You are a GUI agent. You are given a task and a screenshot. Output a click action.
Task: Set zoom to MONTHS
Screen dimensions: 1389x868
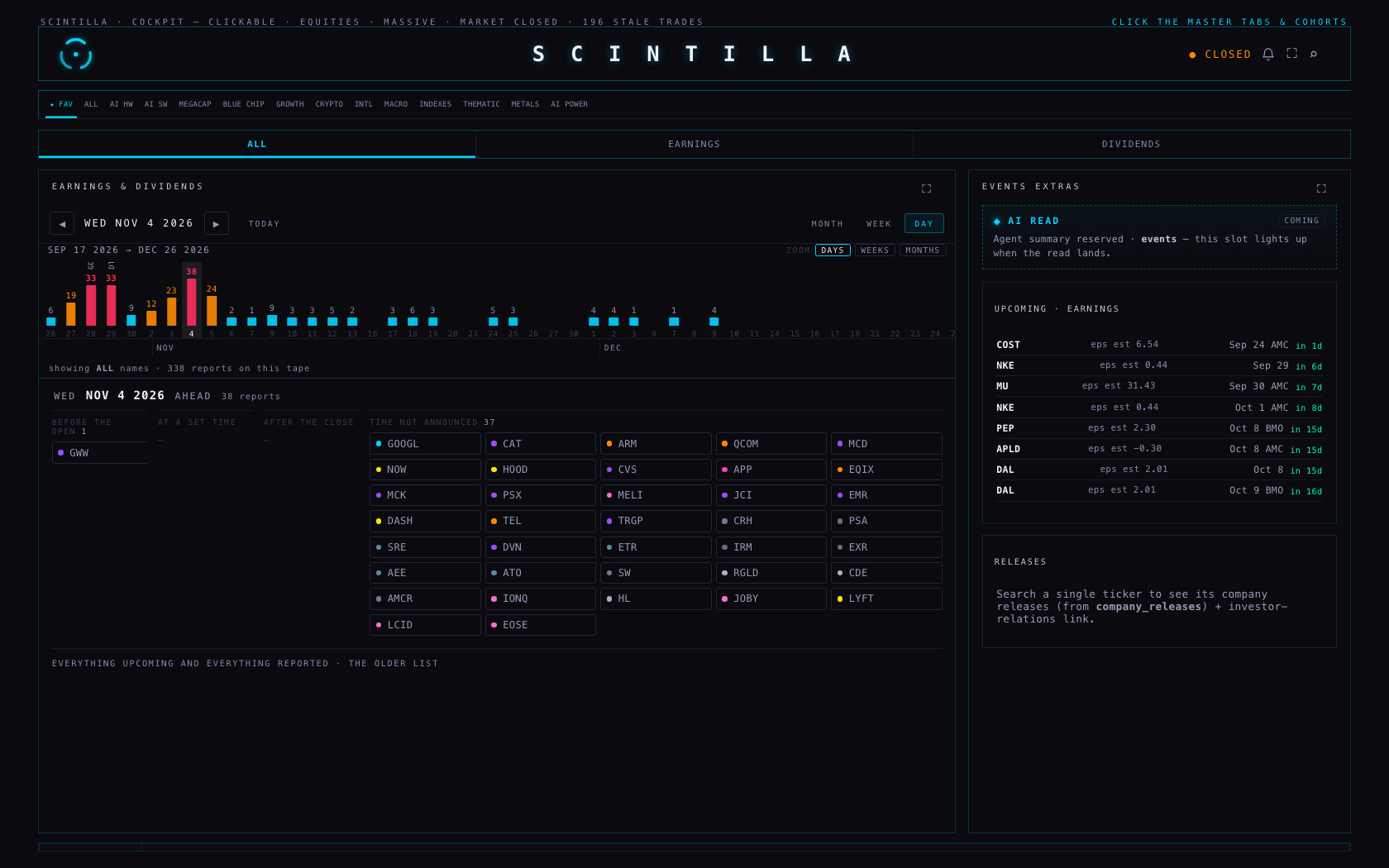(922, 250)
